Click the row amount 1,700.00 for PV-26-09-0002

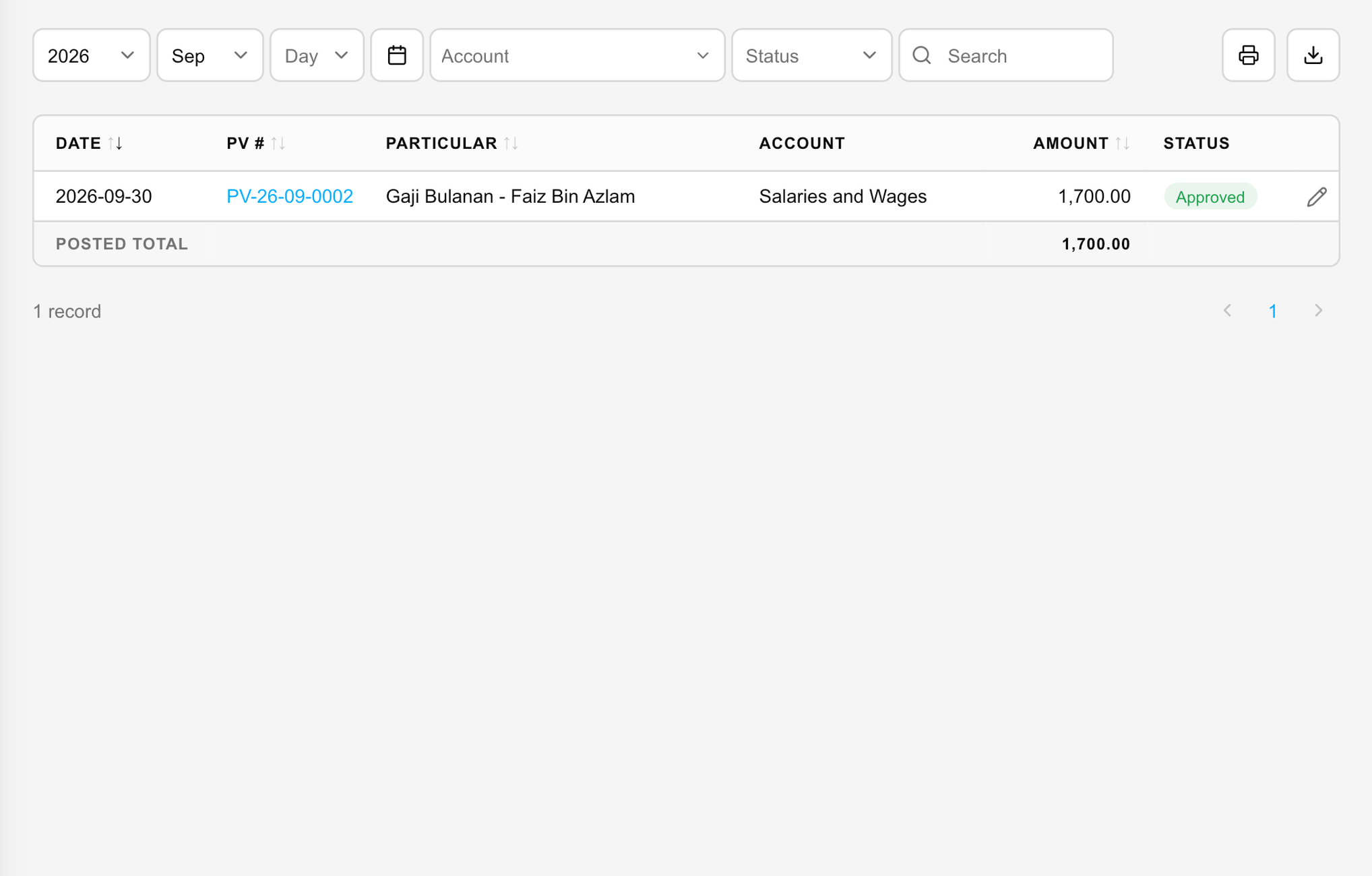pos(1094,197)
